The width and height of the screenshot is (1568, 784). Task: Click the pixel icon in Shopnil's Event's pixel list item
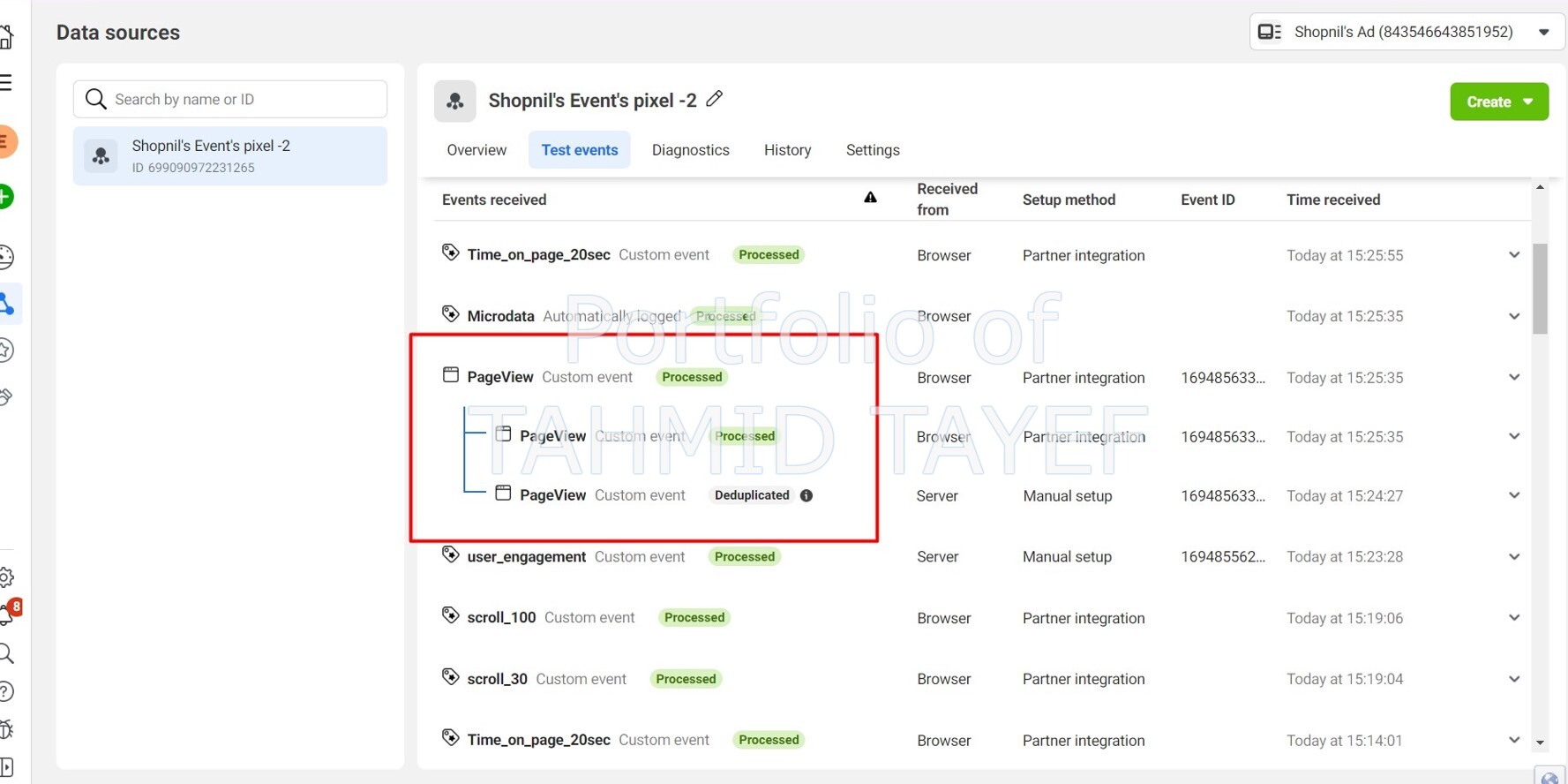tap(101, 156)
